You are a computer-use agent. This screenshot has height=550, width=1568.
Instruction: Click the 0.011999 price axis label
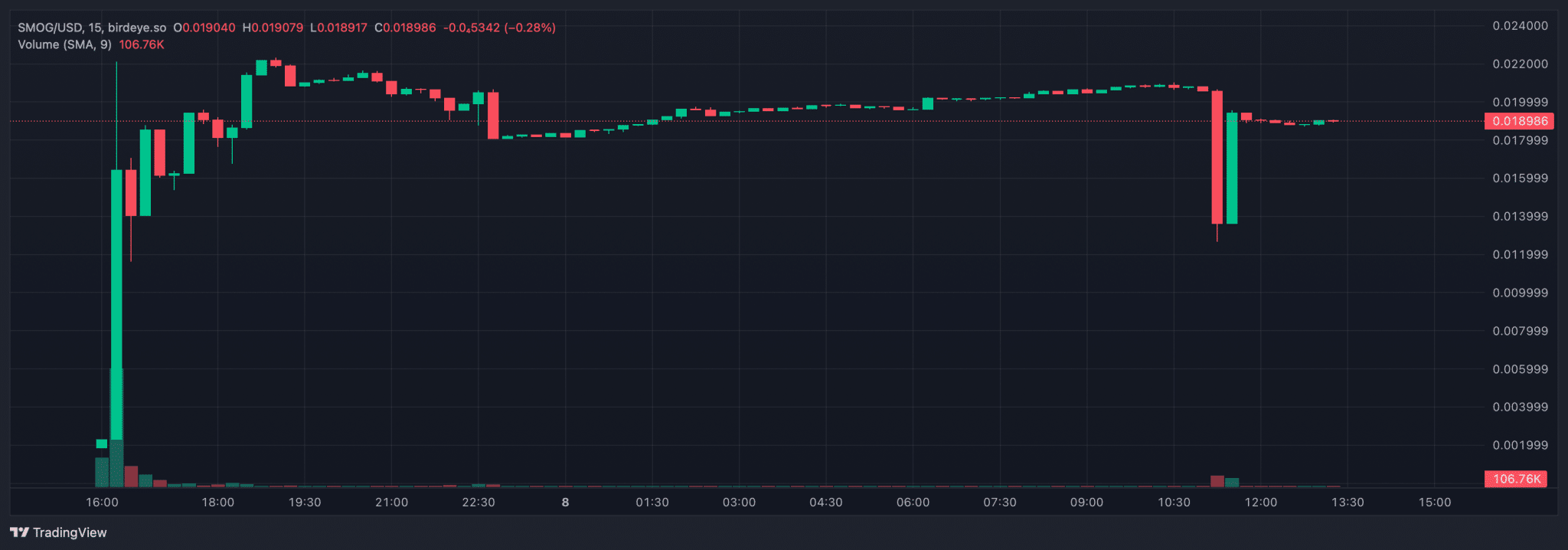(x=1520, y=254)
